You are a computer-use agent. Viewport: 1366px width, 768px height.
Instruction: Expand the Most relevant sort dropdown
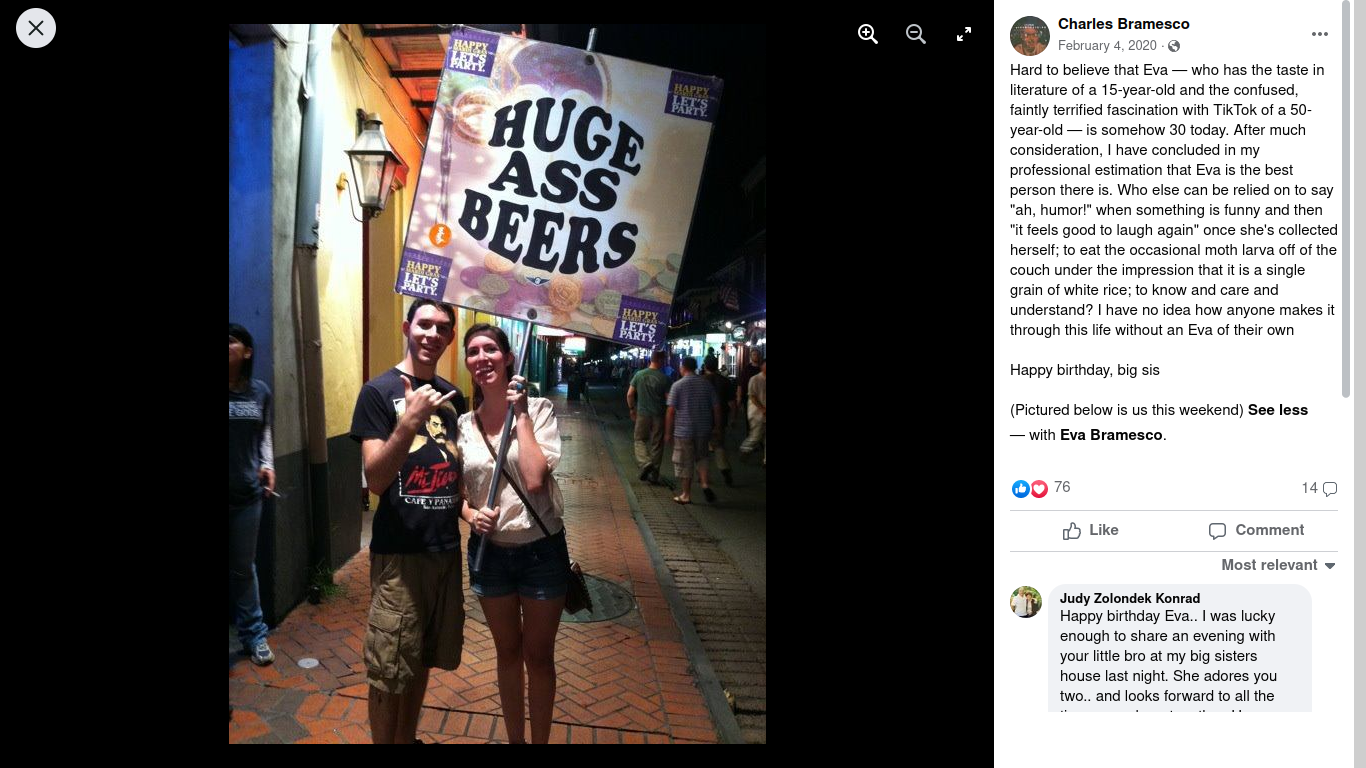1279,565
